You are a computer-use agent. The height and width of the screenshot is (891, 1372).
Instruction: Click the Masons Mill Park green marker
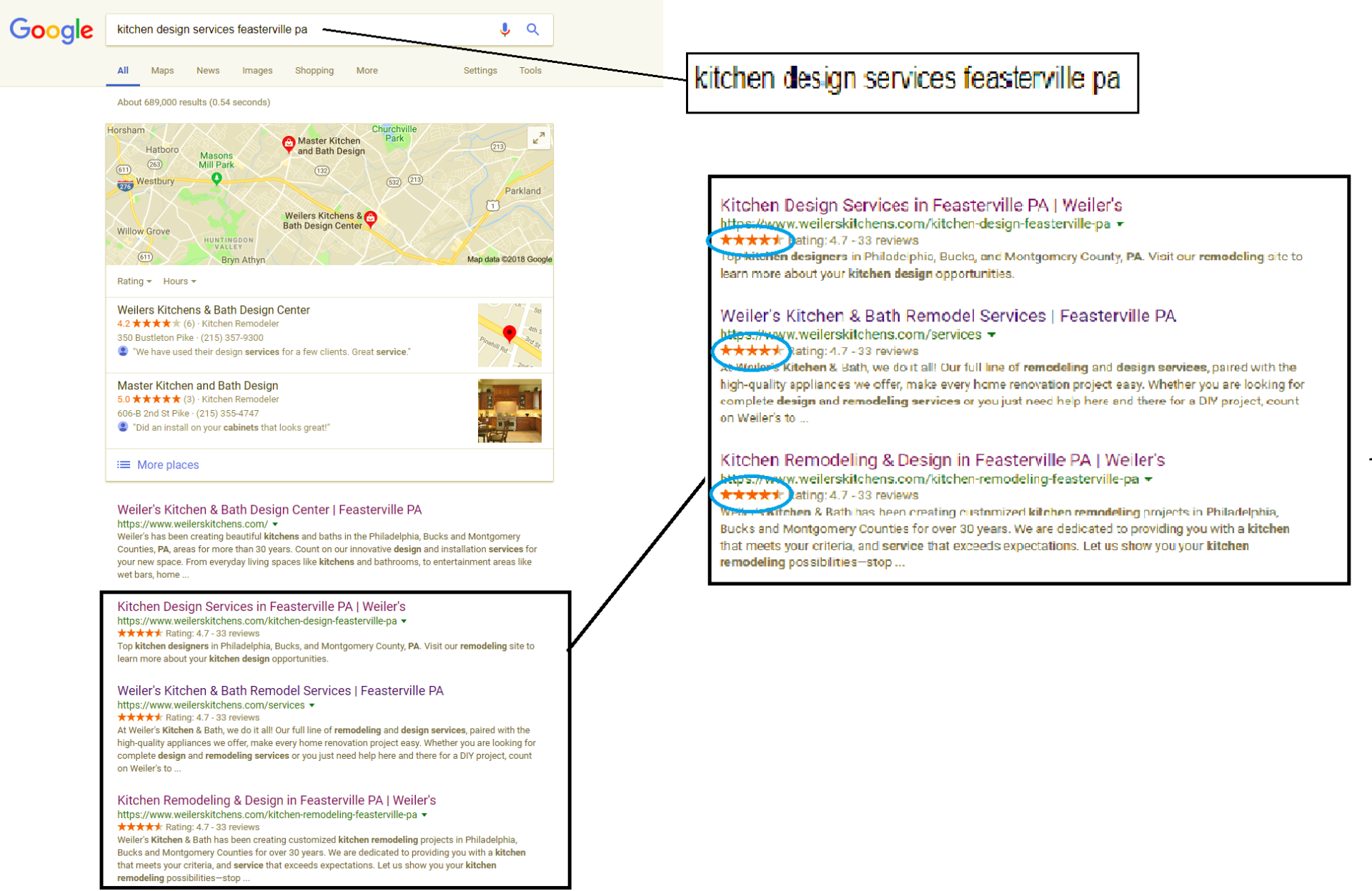click(217, 178)
